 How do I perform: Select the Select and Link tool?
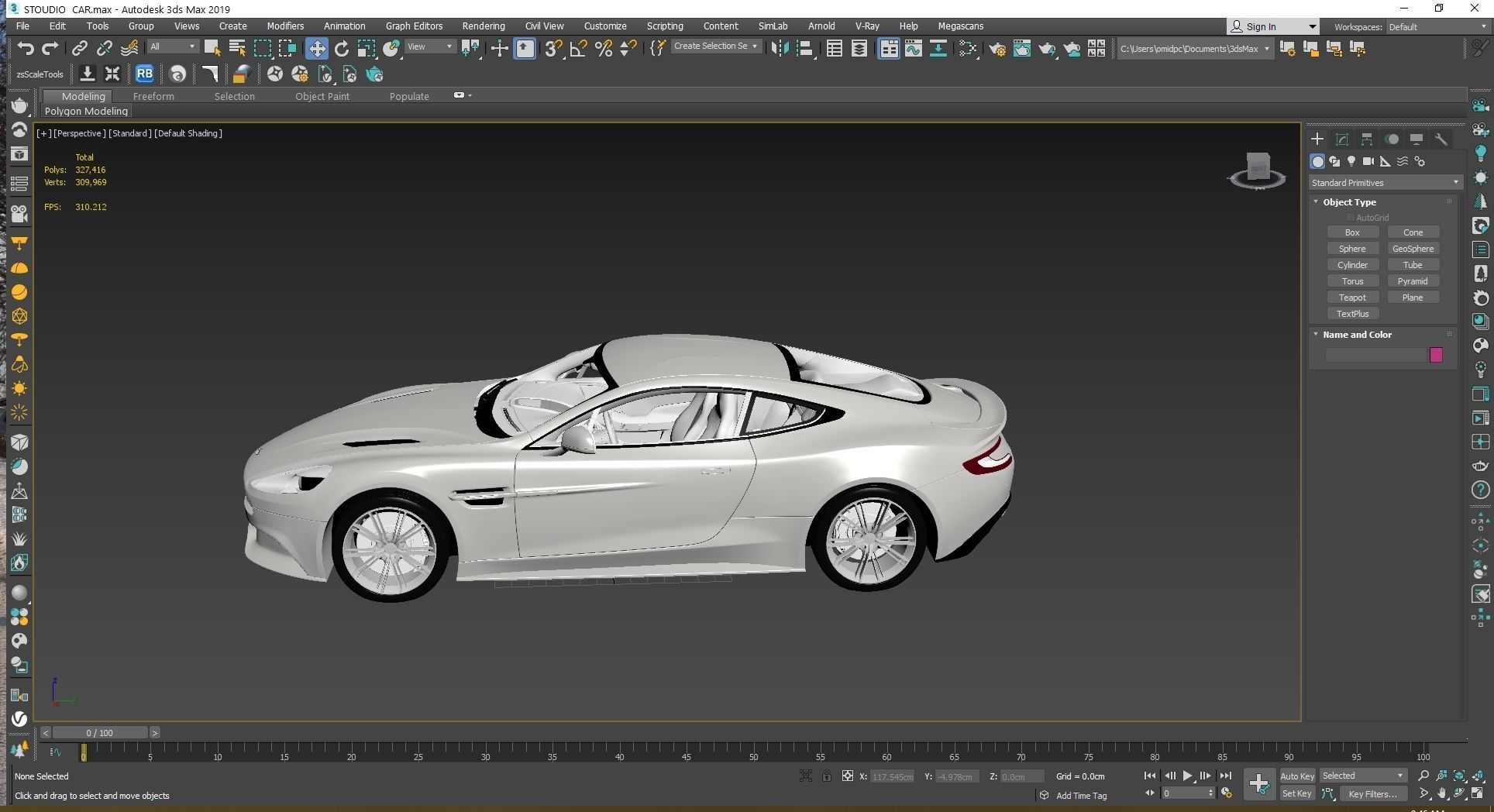tap(79, 48)
